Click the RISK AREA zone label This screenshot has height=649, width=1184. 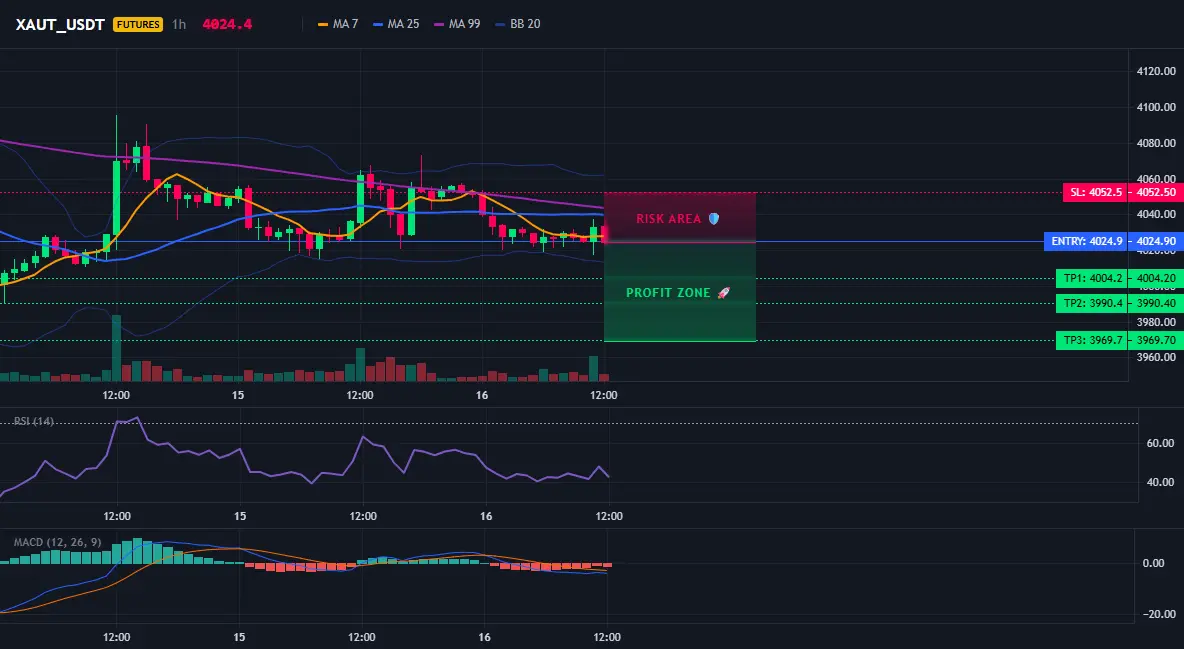669,218
